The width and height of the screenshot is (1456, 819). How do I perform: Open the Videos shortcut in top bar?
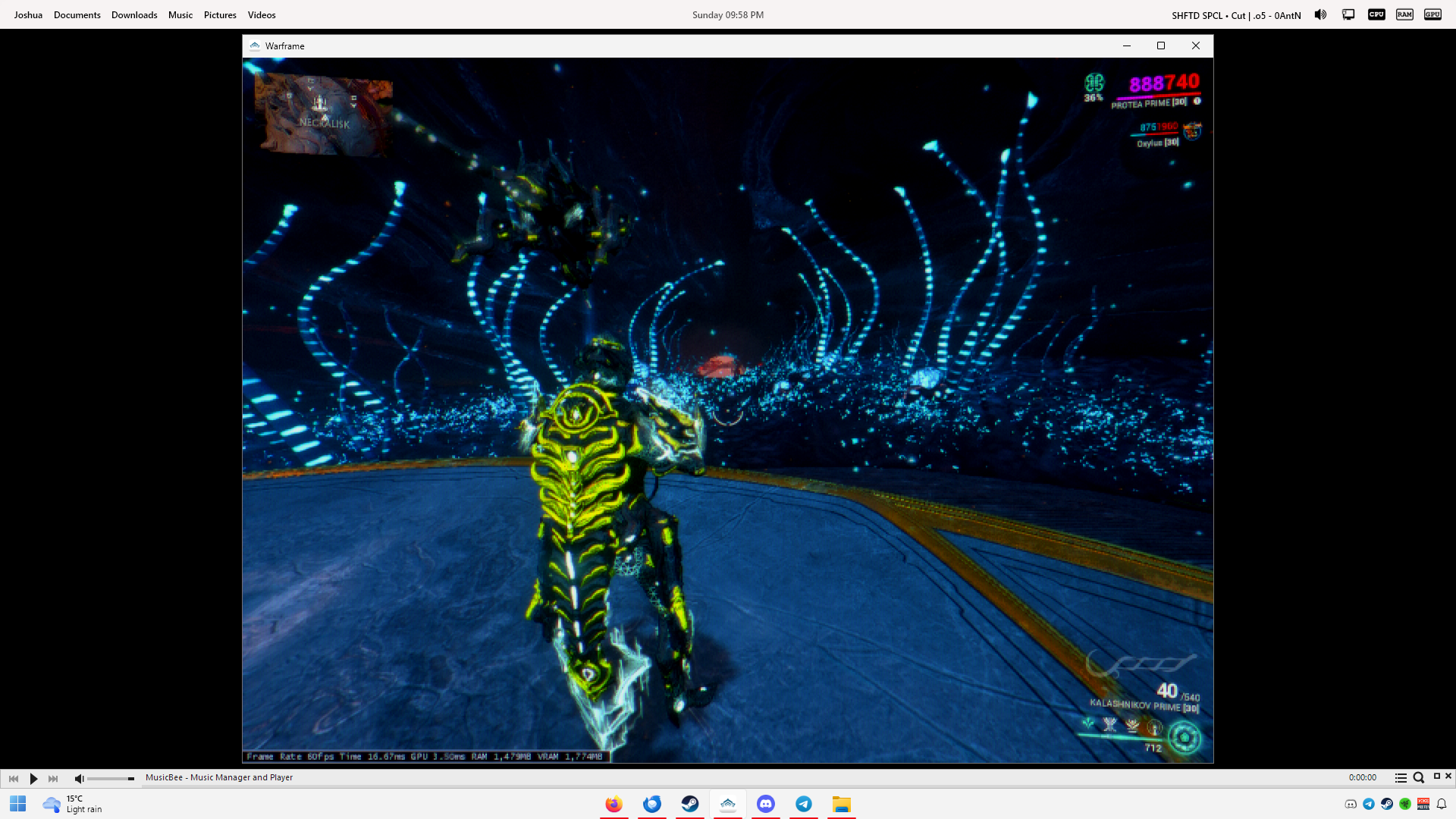pyautogui.click(x=262, y=15)
